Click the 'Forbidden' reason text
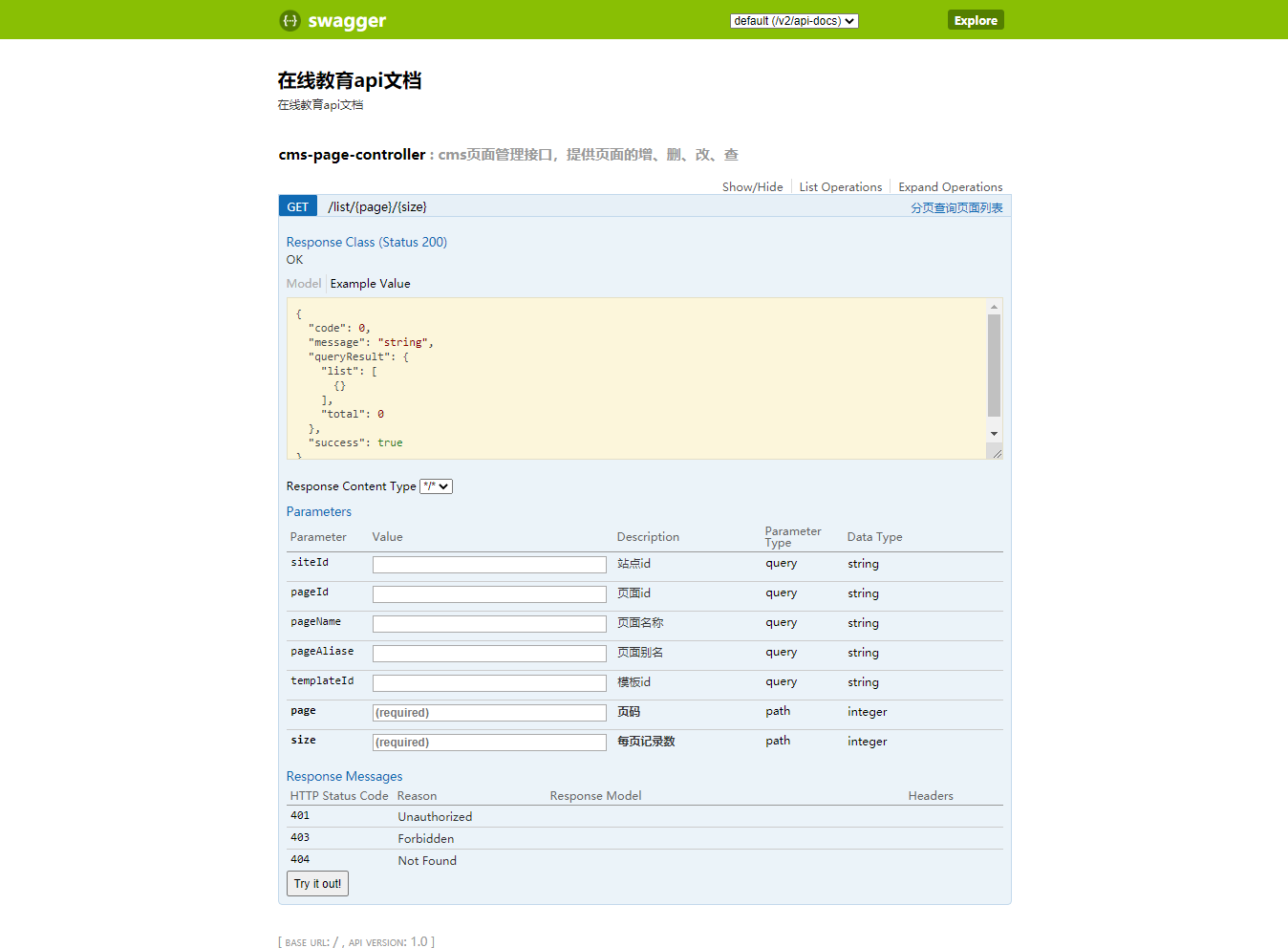 tap(426, 839)
